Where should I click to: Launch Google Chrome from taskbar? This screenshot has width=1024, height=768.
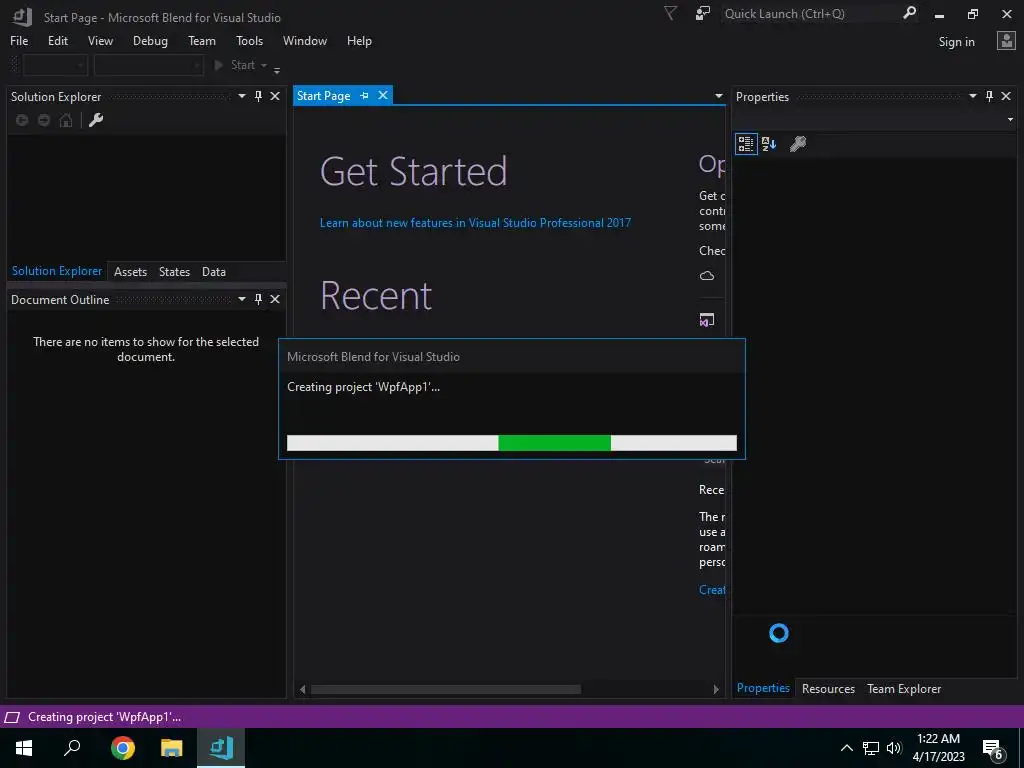(122, 748)
